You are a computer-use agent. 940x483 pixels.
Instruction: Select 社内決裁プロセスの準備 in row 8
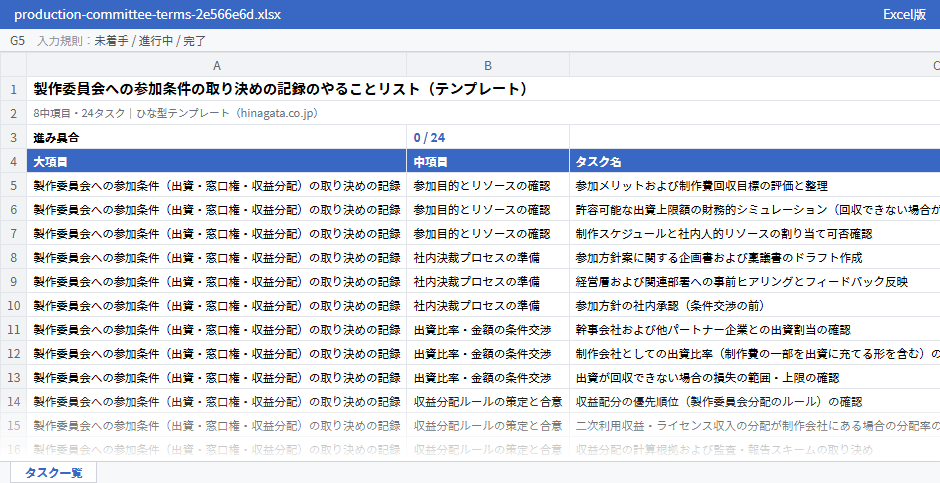488,258
